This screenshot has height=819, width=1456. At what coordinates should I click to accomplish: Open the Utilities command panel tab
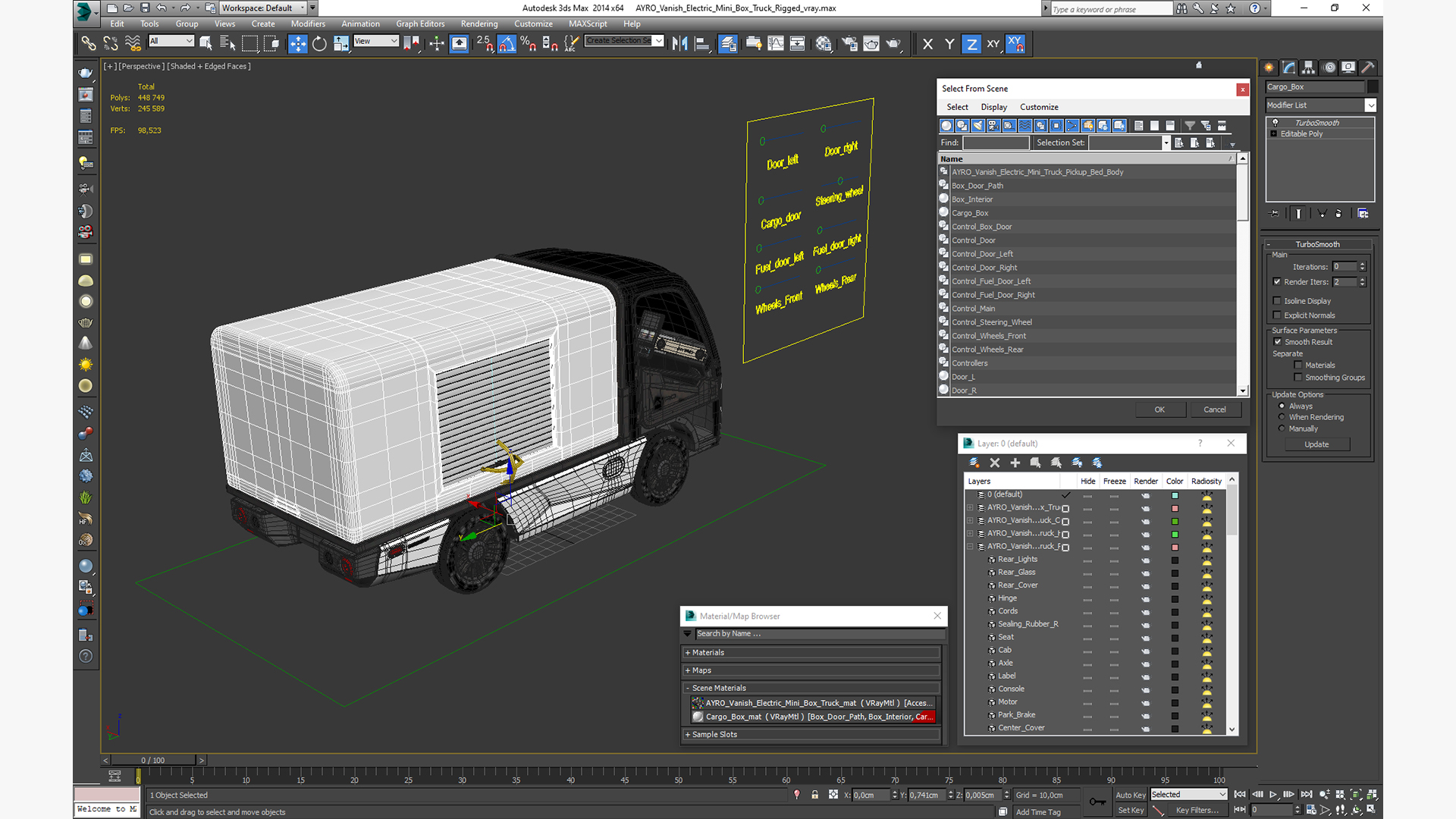[1368, 67]
